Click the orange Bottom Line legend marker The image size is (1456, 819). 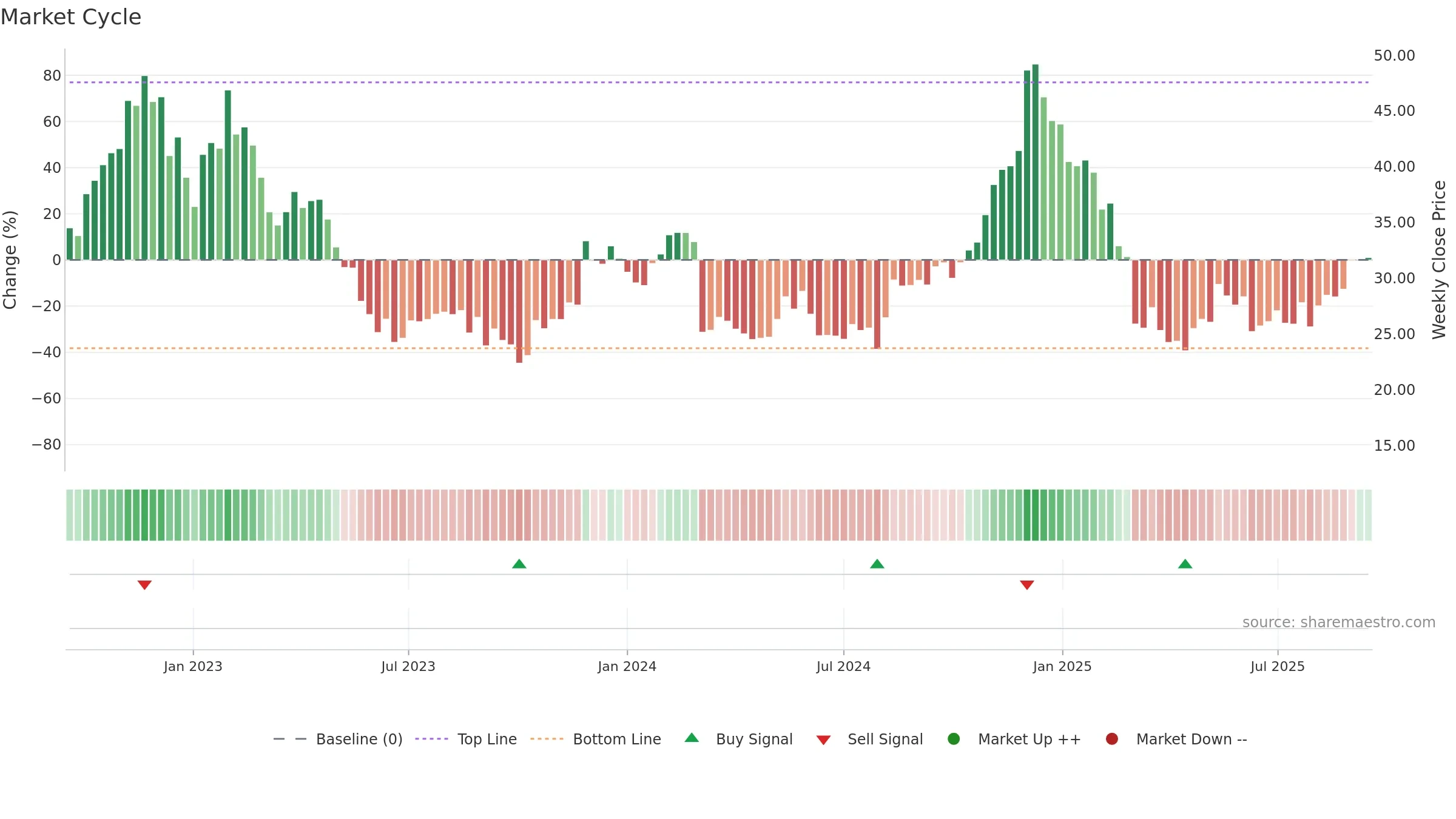(547, 739)
